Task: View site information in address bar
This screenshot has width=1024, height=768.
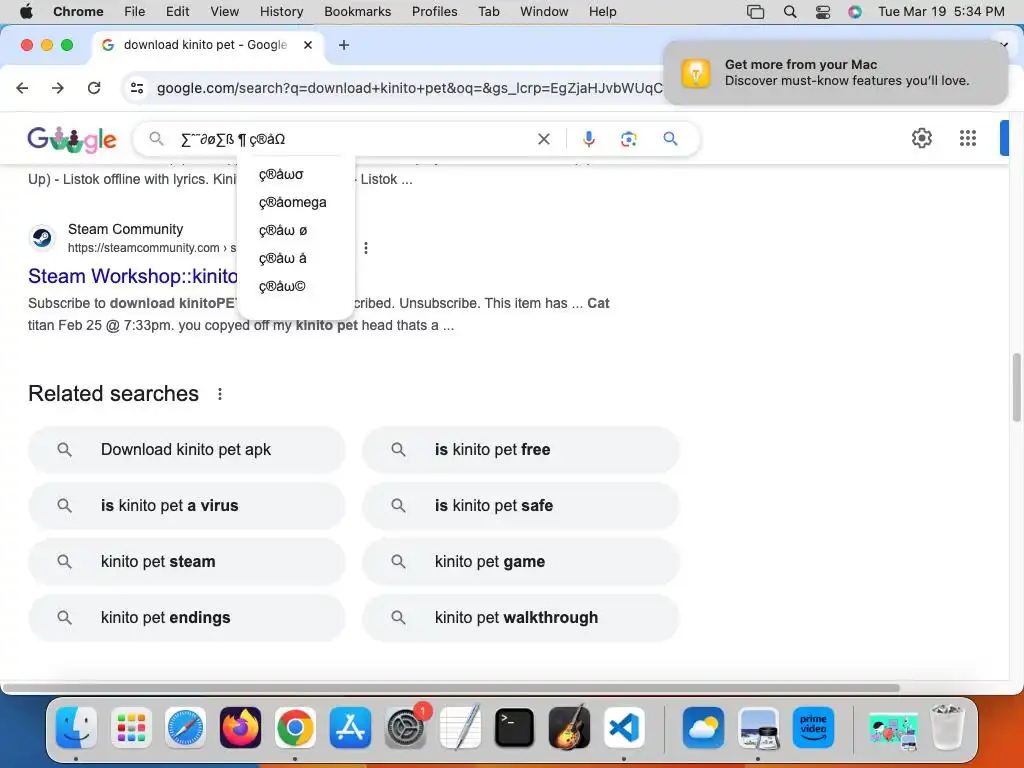Action: 136,88
